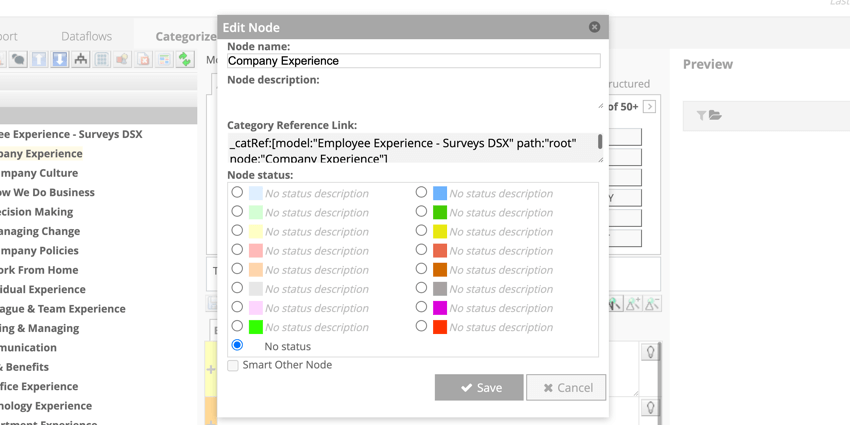The image size is (850, 425).
Task: Click next page arrow beside "of 50+"
Action: tap(650, 106)
